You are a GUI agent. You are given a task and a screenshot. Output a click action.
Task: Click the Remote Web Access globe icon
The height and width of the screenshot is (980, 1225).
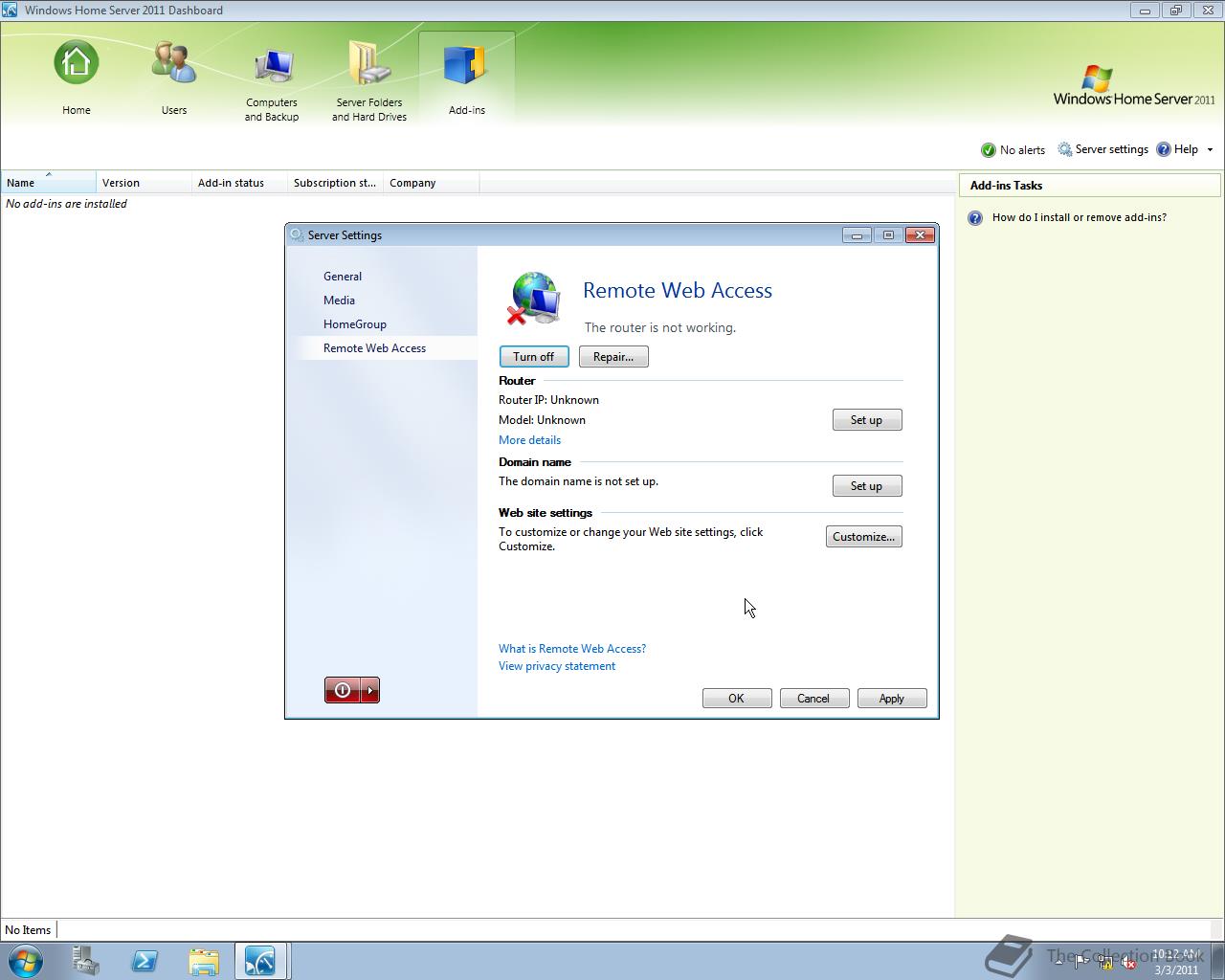[533, 299]
